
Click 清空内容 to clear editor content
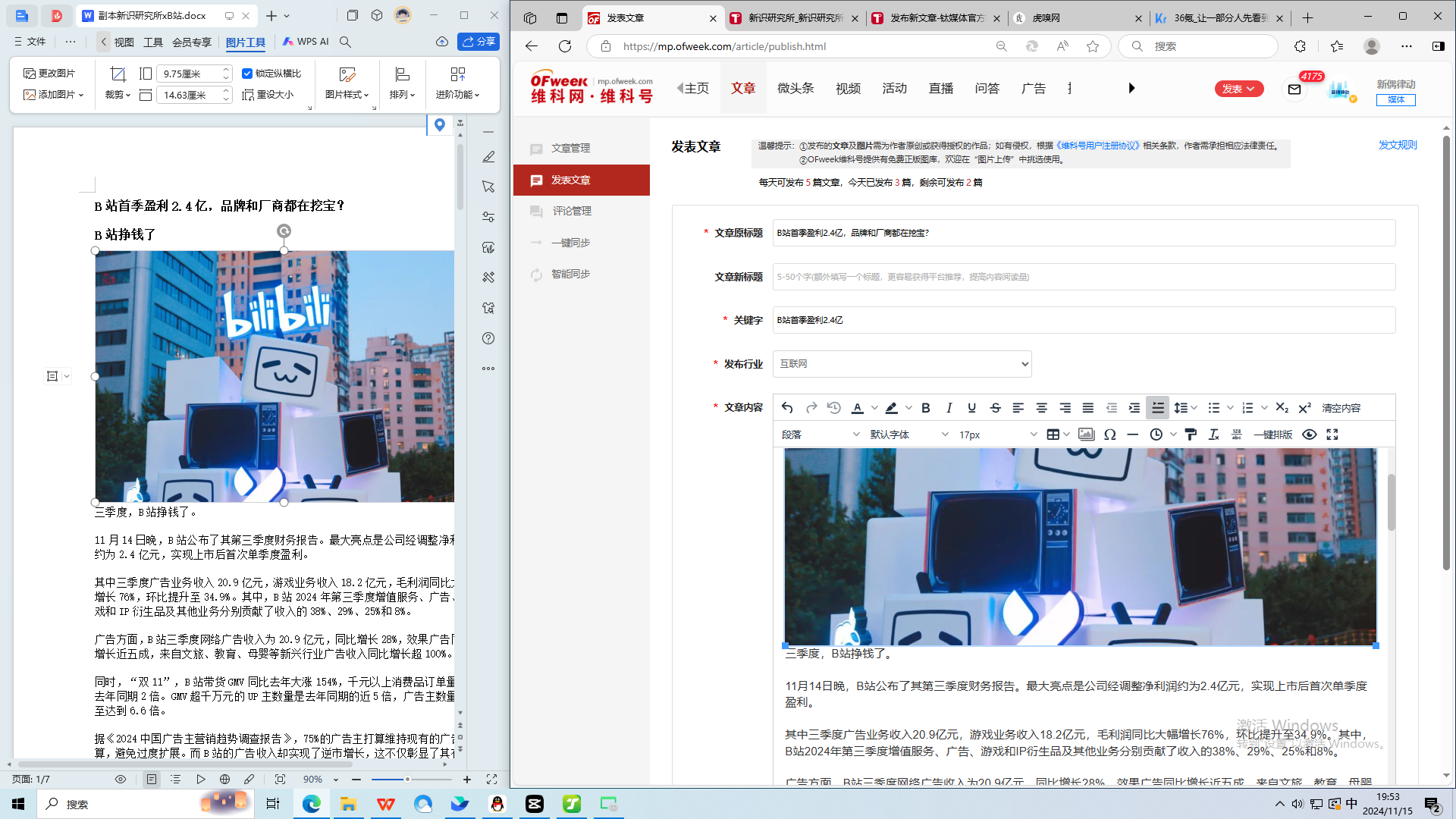tap(1341, 408)
